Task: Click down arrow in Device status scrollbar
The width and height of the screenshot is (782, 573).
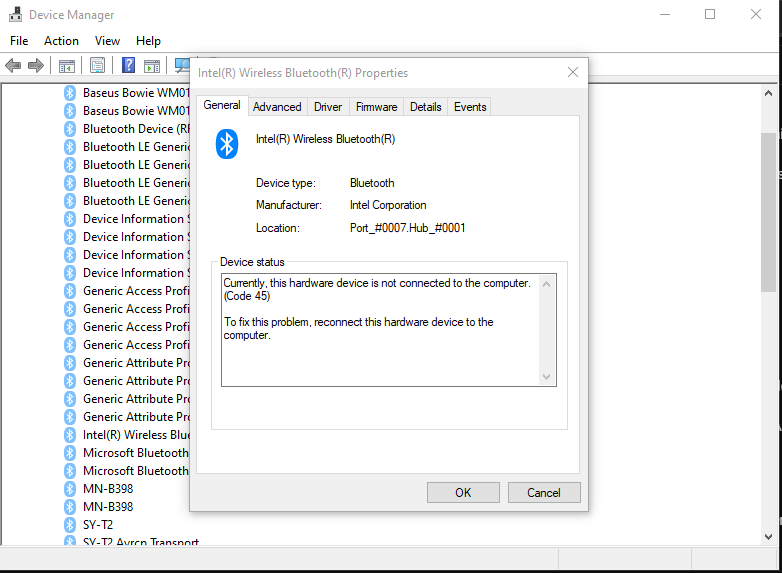Action: (547, 377)
